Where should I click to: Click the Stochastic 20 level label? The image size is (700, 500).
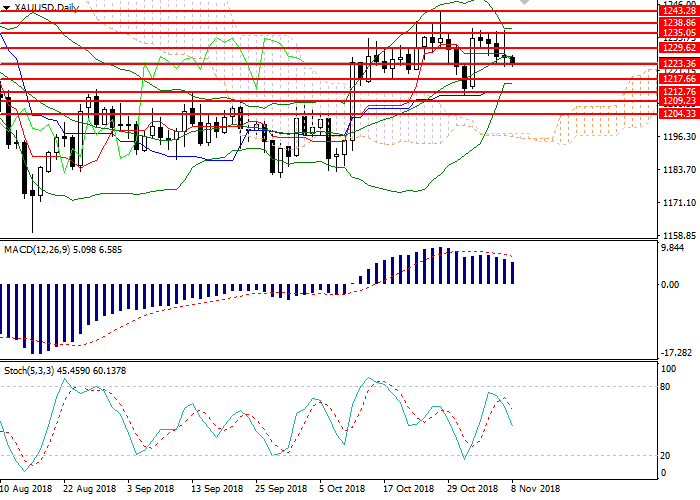(665, 455)
